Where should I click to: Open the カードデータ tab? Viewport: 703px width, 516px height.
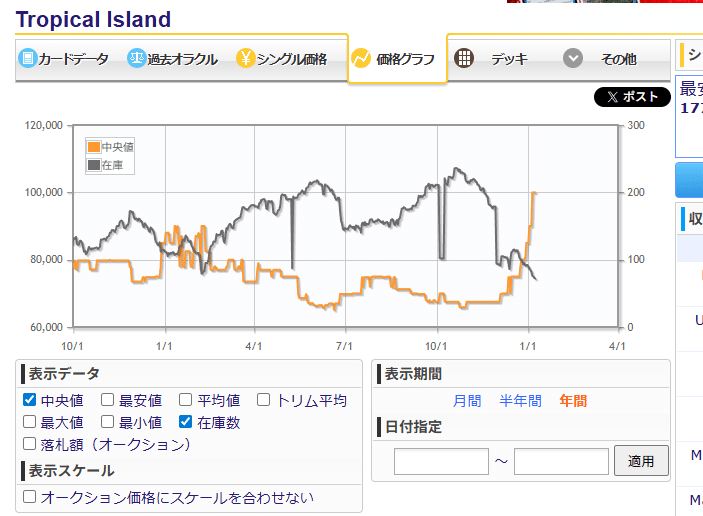tap(63, 59)
